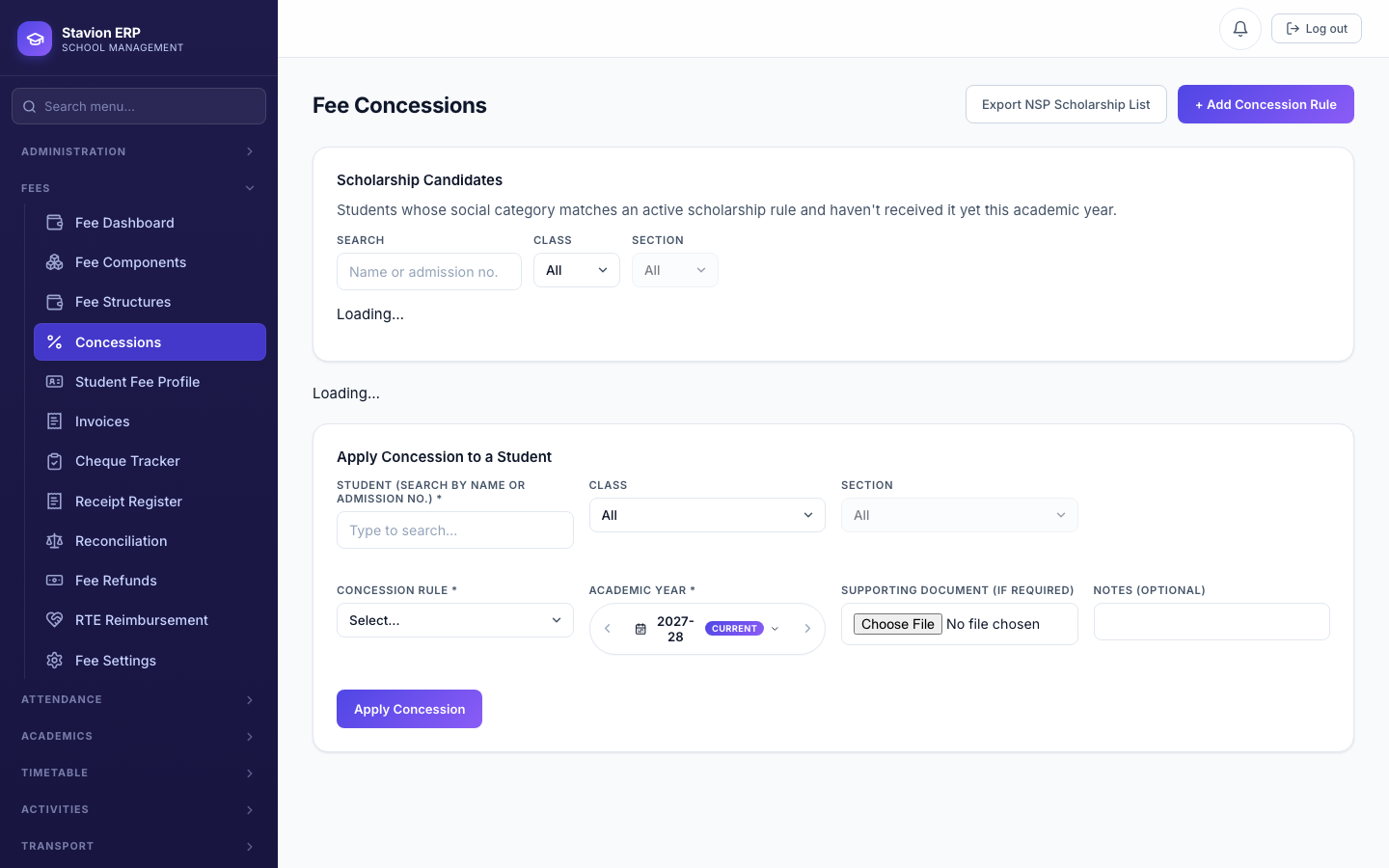Open the Concession Rule Select dropdown
Image resolution: width=1389 pixels, height=868 pixels.
pos(455,620)
